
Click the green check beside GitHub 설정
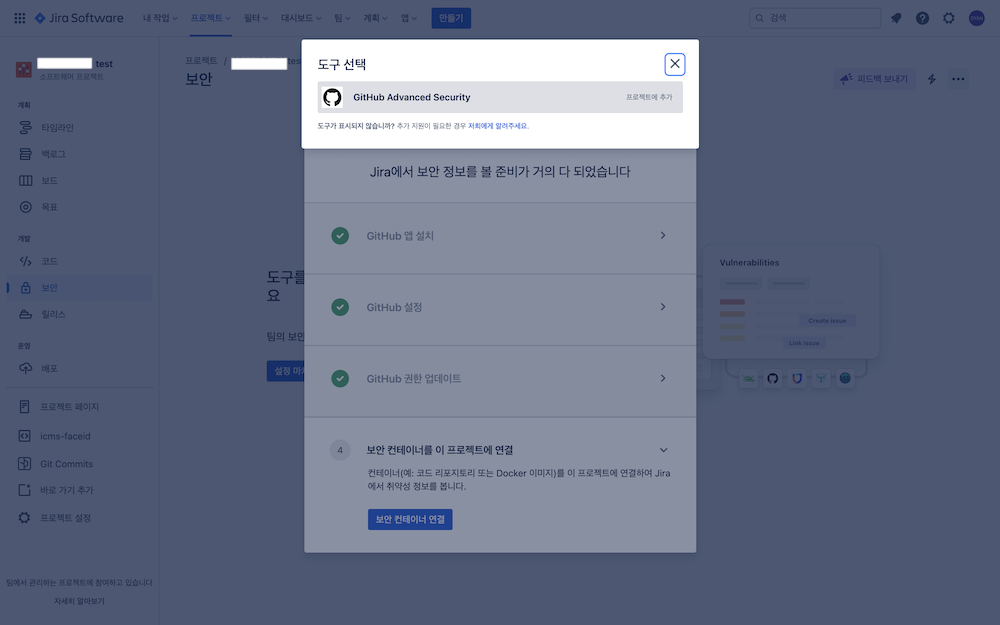click(340, 307)
